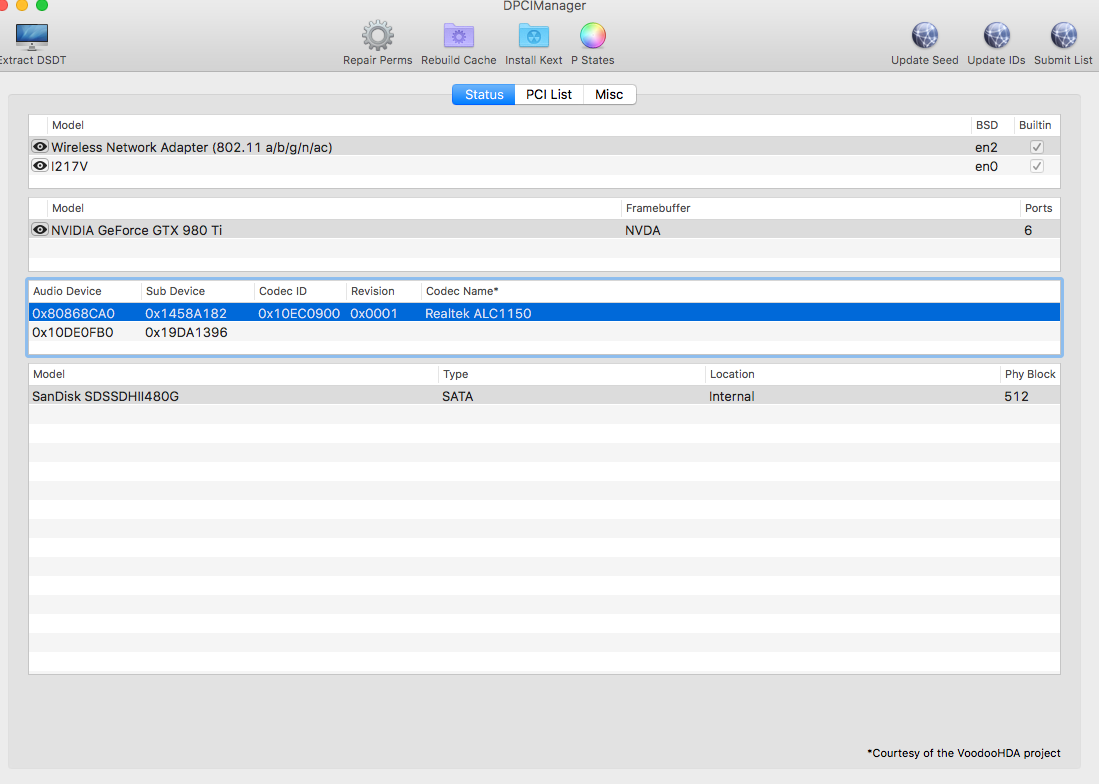Click the Update IDs globe icon
This screenshot has width=1099, height=784.
coord(996,37)
